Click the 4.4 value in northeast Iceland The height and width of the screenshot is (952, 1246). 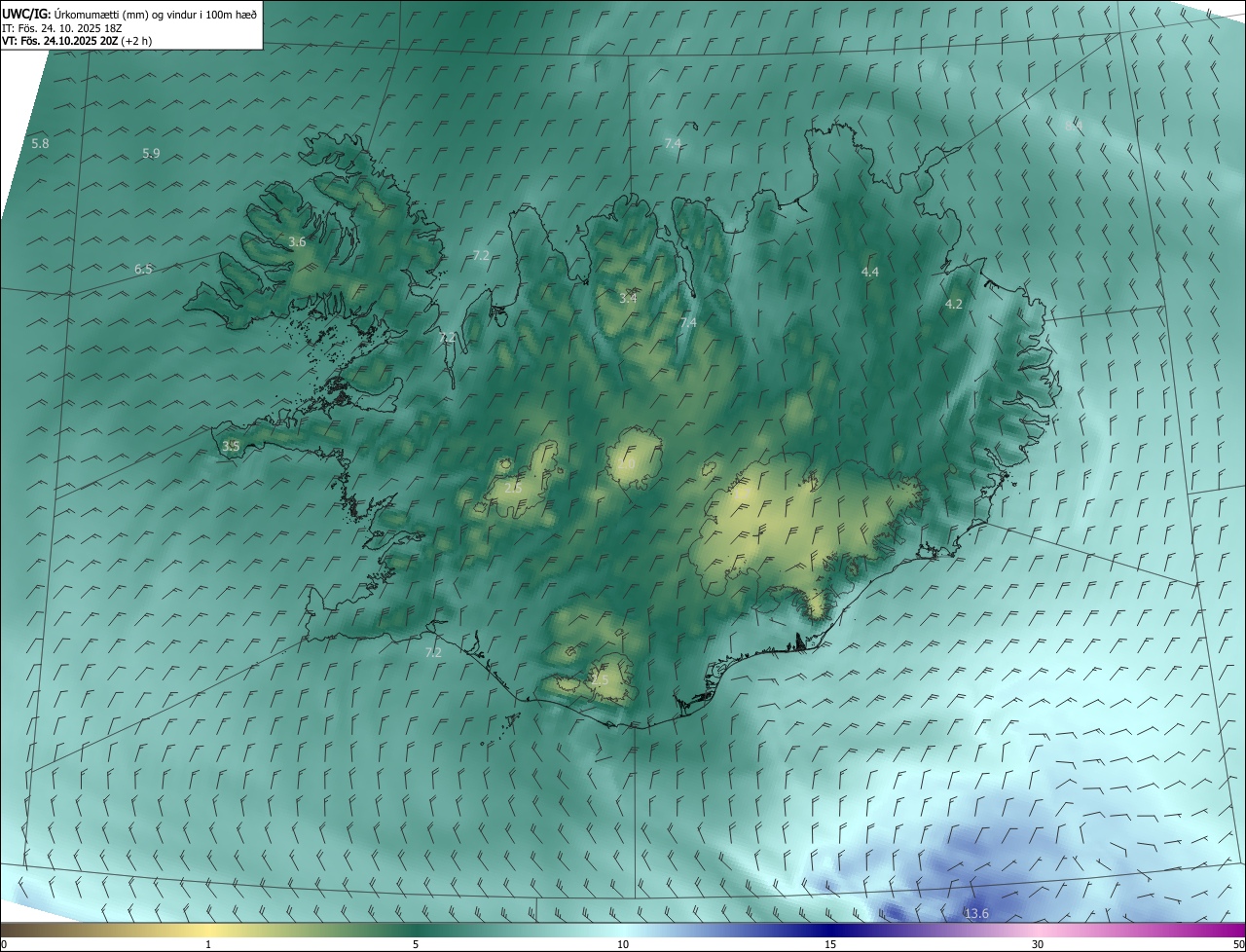(870, 273)
